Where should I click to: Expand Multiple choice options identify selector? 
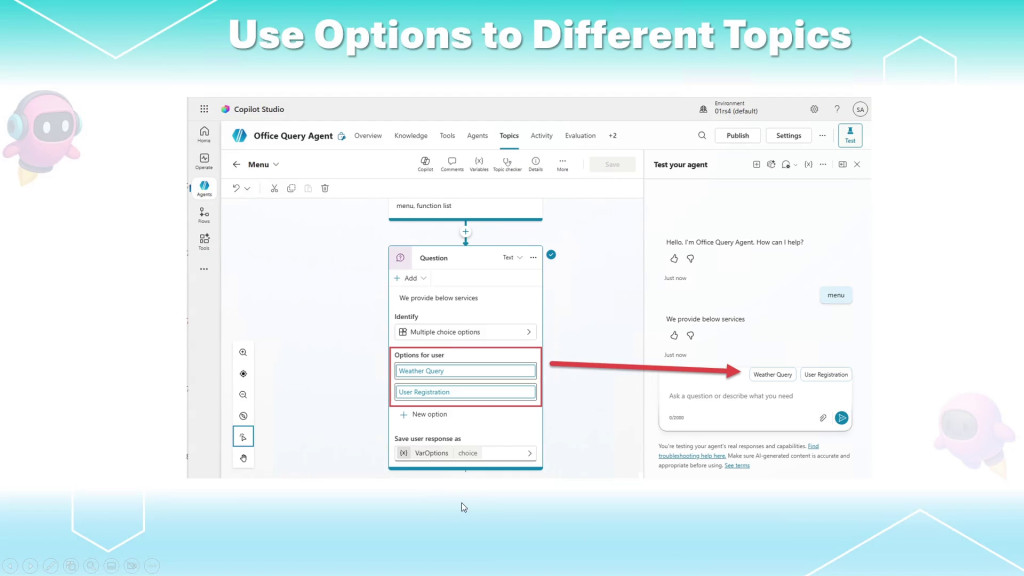click(x=465, y=332)
